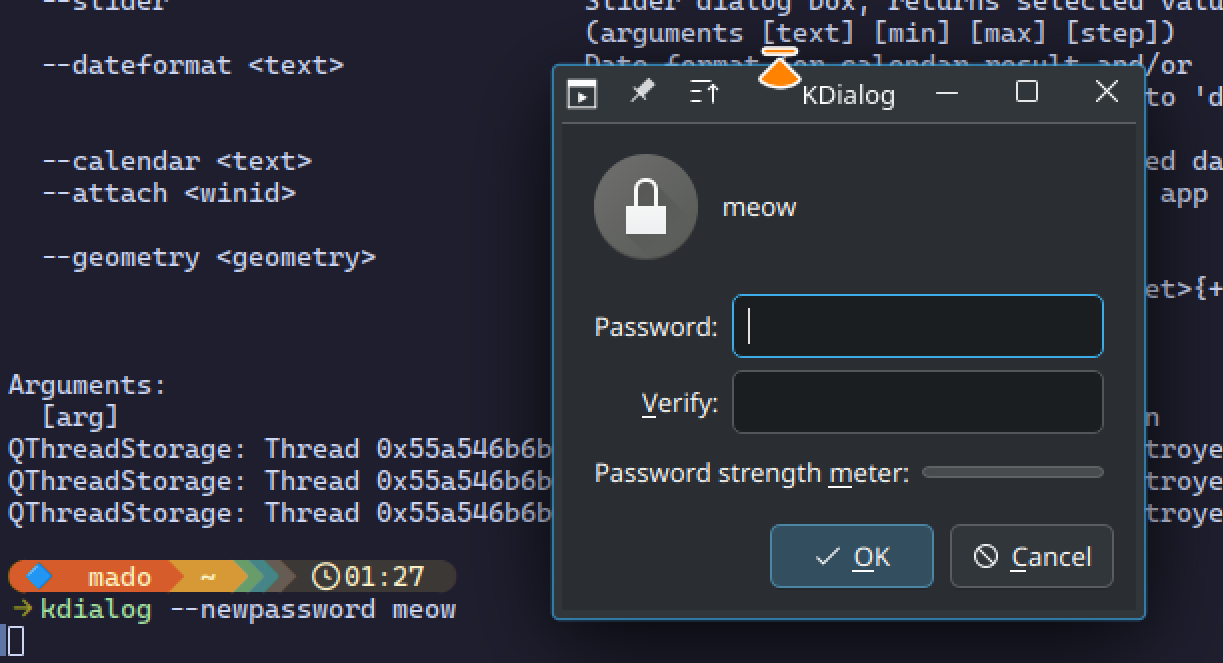The image size is (1223, 663).
Task: Click into the Verify input field
Action: click(917, 402)
